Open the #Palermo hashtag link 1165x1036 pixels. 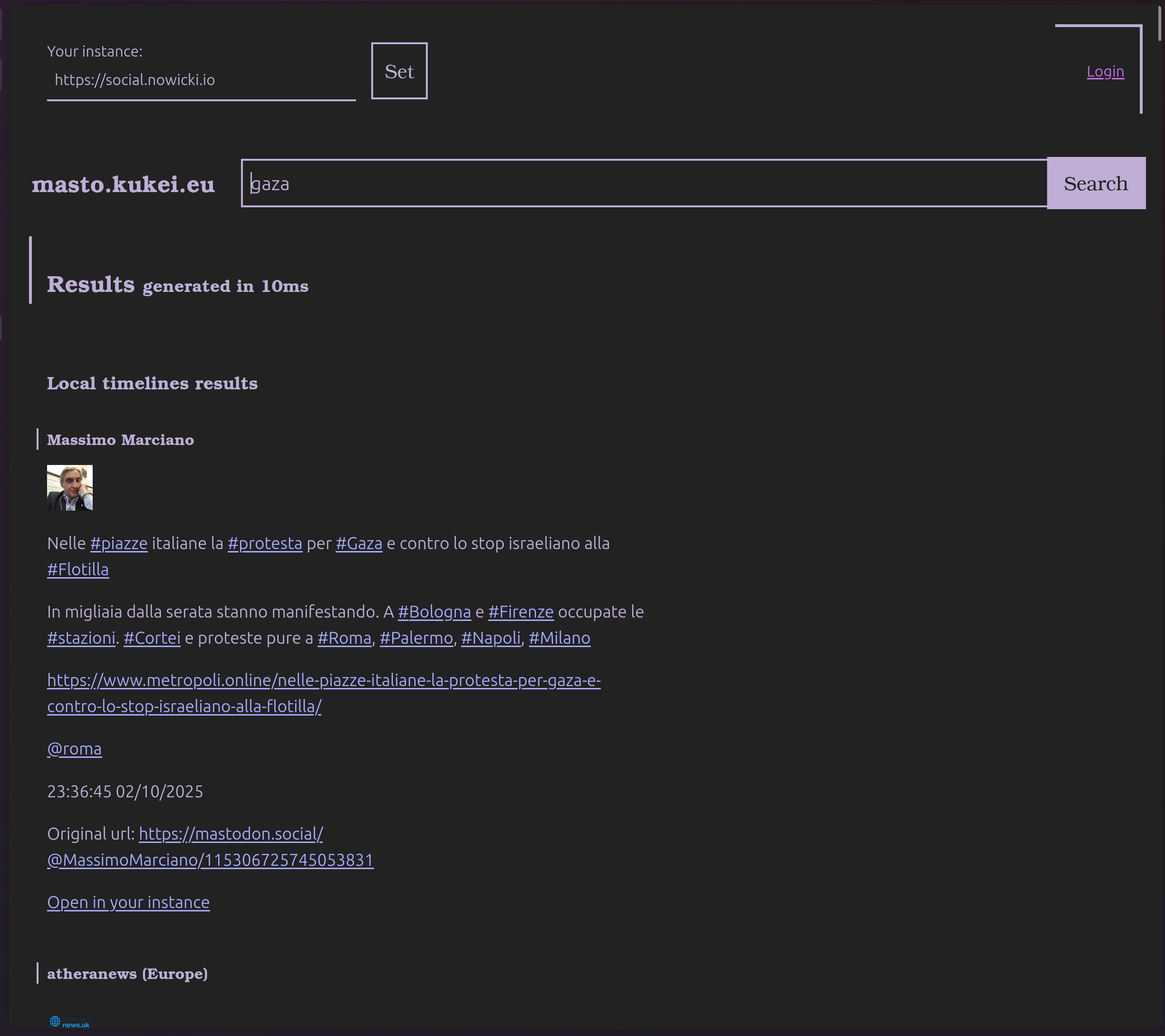[x=416, y=638]
